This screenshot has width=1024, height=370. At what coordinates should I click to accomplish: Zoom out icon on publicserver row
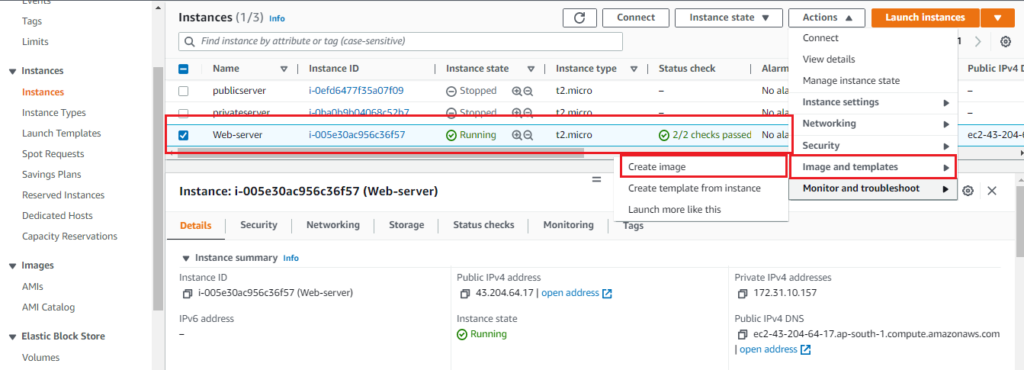pos(528,91)
